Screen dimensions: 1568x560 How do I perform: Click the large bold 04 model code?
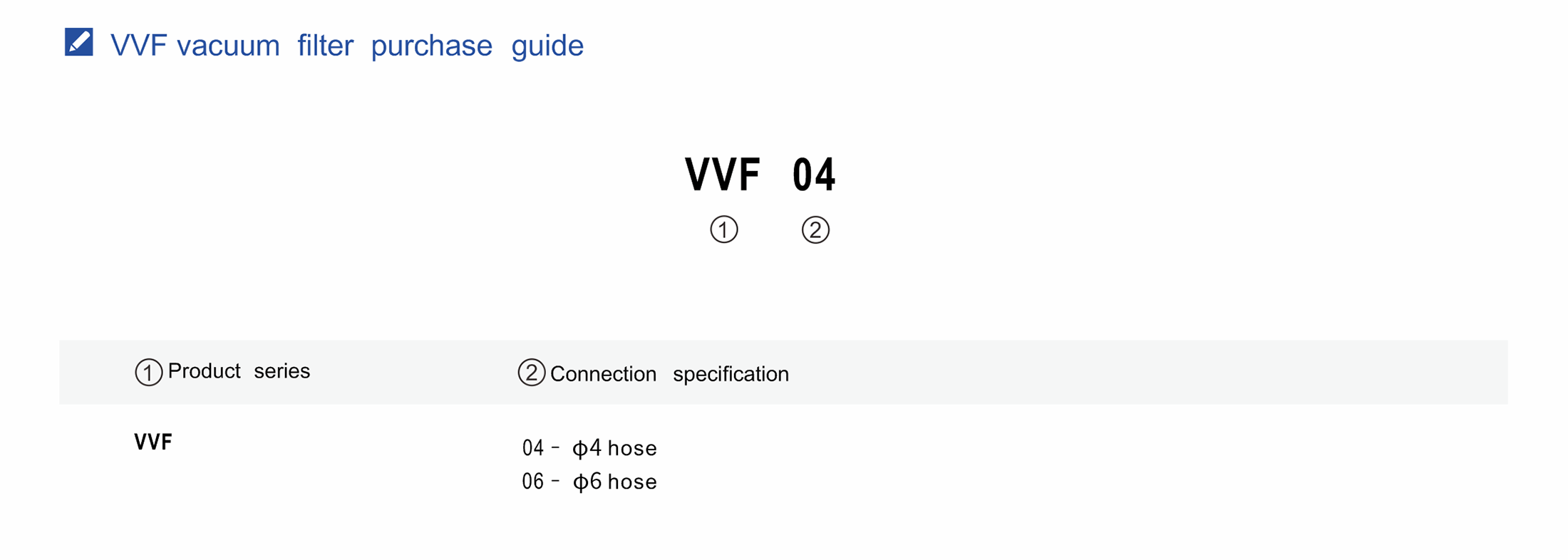click(814, 175)
